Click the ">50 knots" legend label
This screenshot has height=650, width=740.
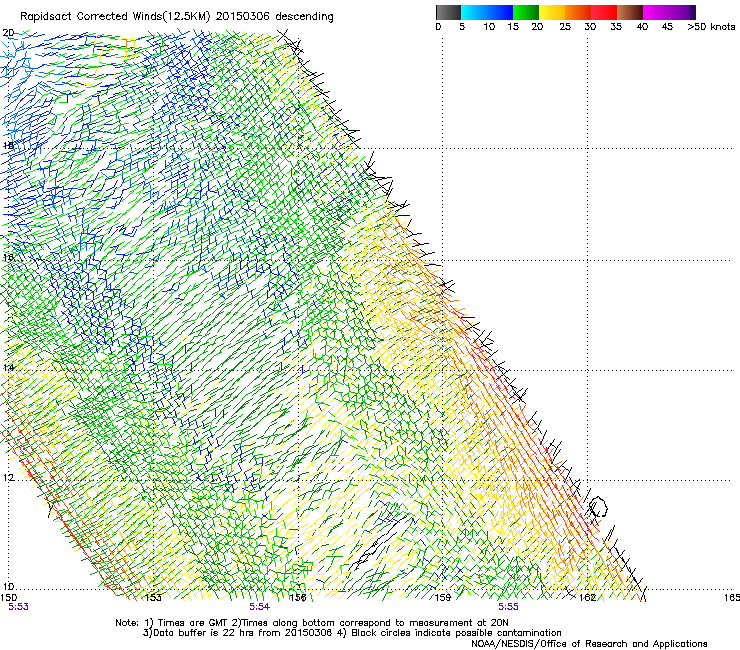click(711, 27)
